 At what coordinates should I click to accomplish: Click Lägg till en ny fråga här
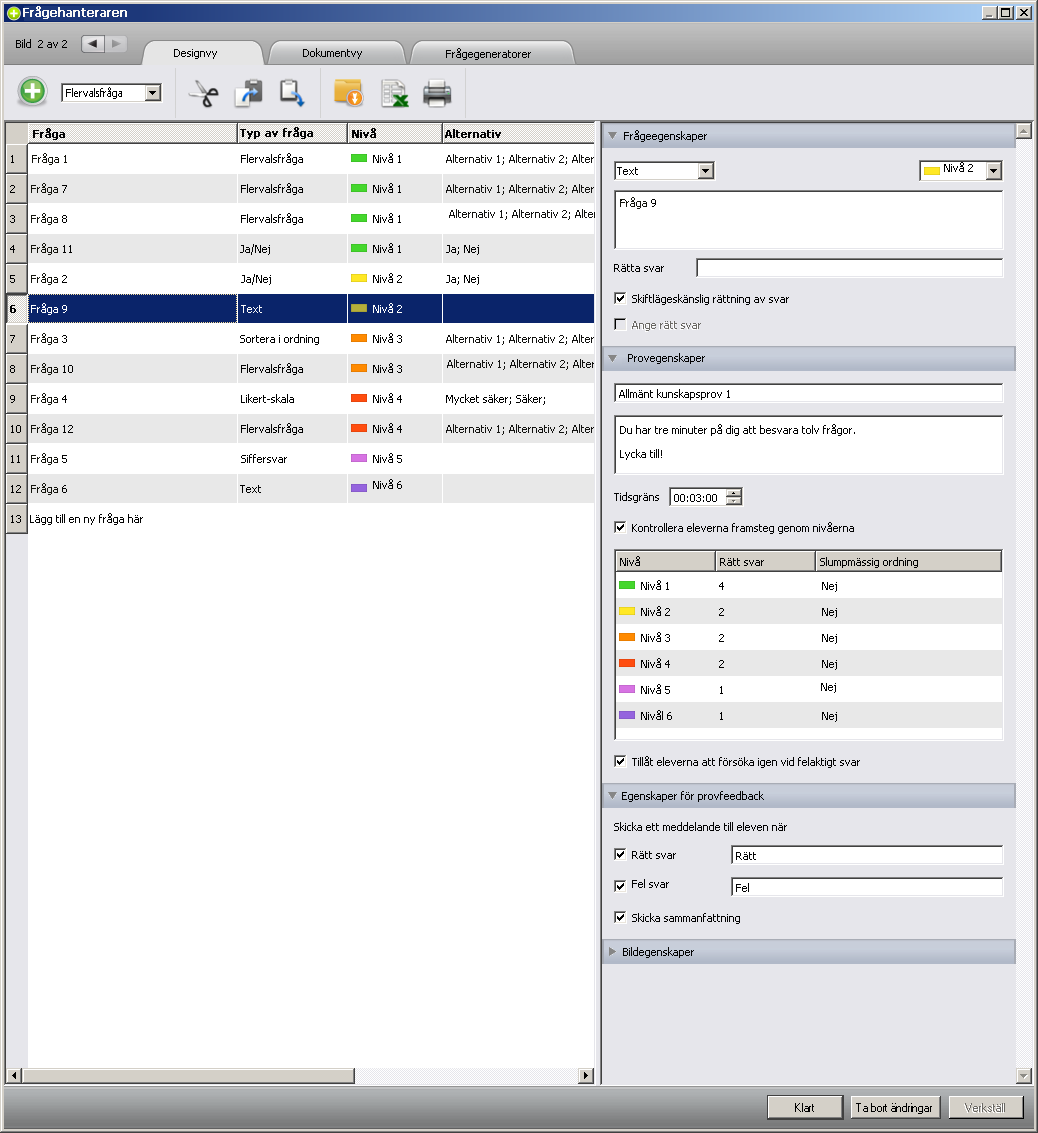click(x=86, y=519)
